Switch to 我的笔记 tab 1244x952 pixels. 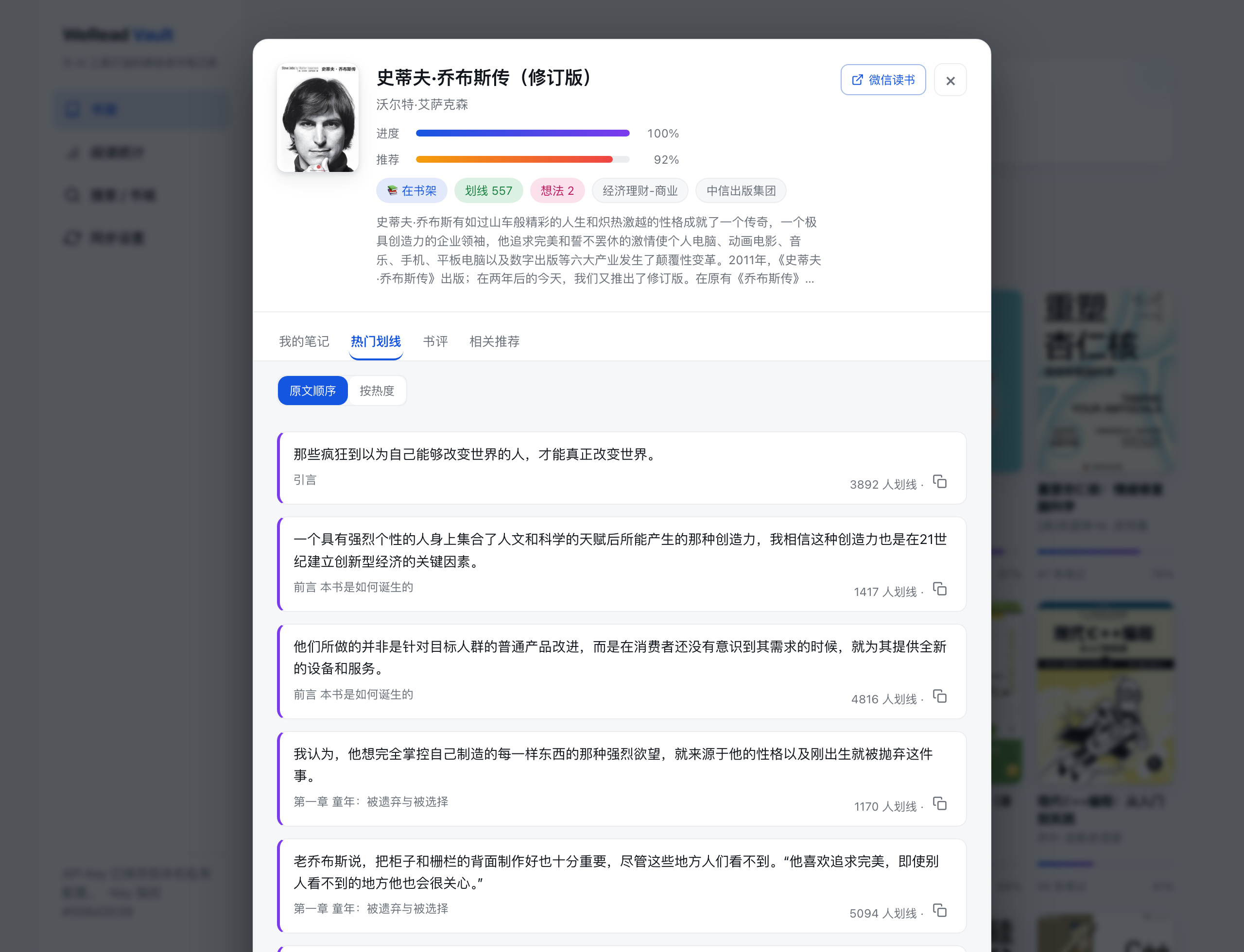(304, 341)
